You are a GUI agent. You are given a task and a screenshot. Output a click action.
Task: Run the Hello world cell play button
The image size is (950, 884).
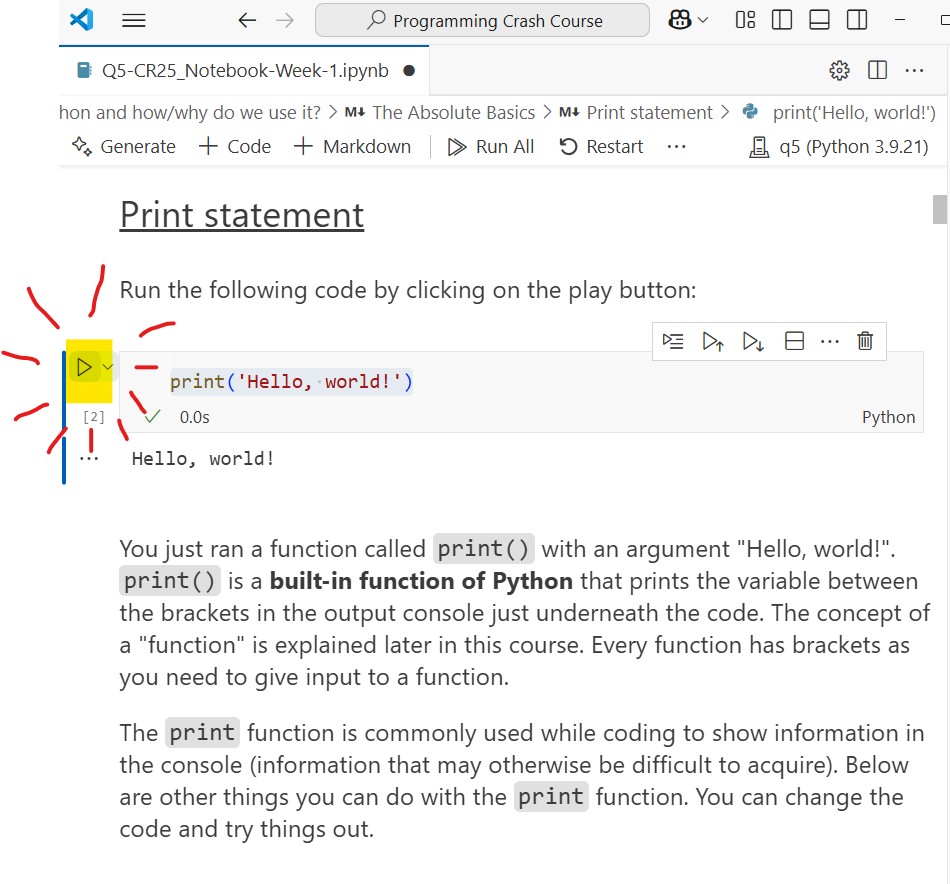(84, 367)
